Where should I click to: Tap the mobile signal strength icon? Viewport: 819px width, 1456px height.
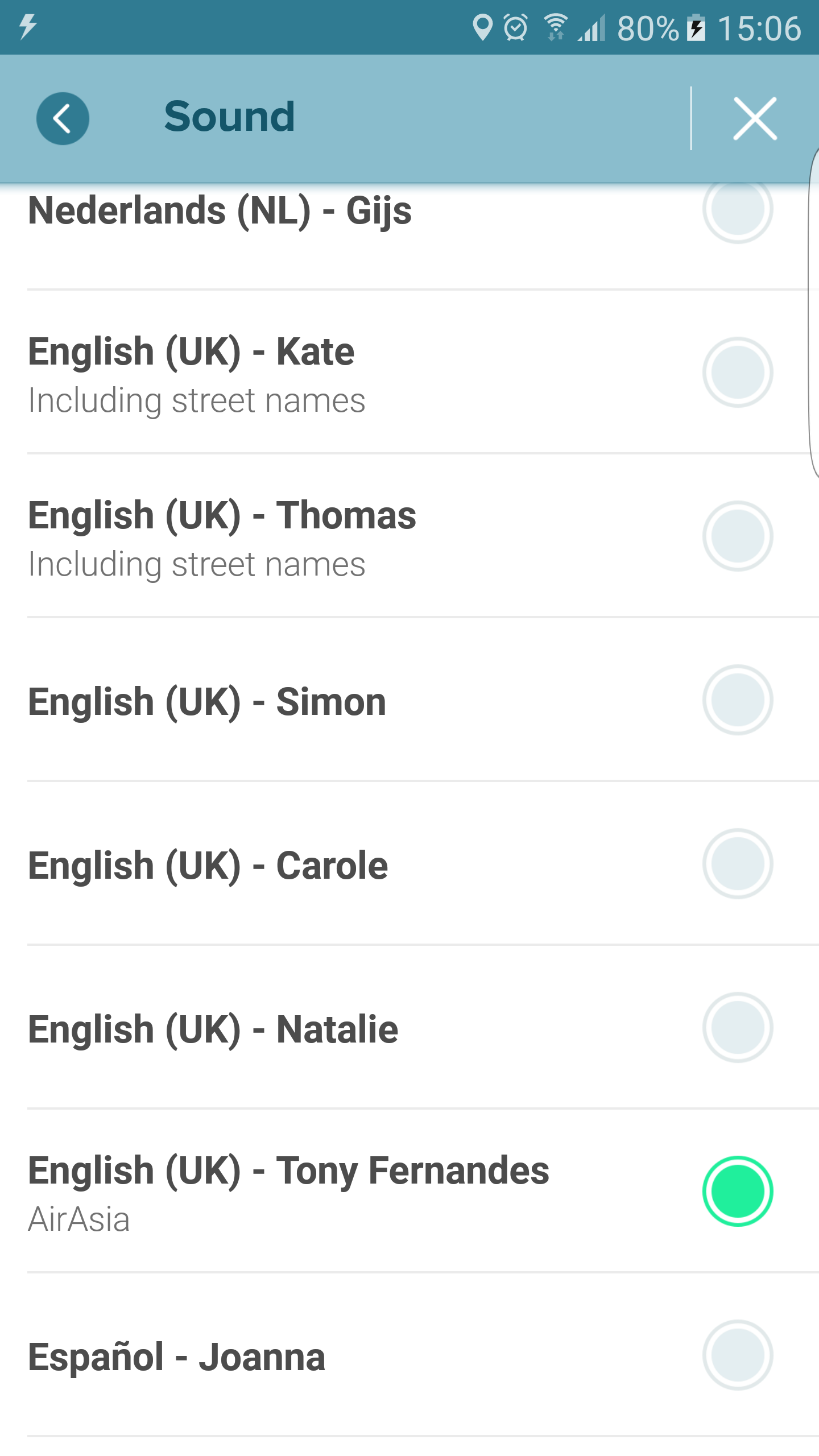coord(592,28)
